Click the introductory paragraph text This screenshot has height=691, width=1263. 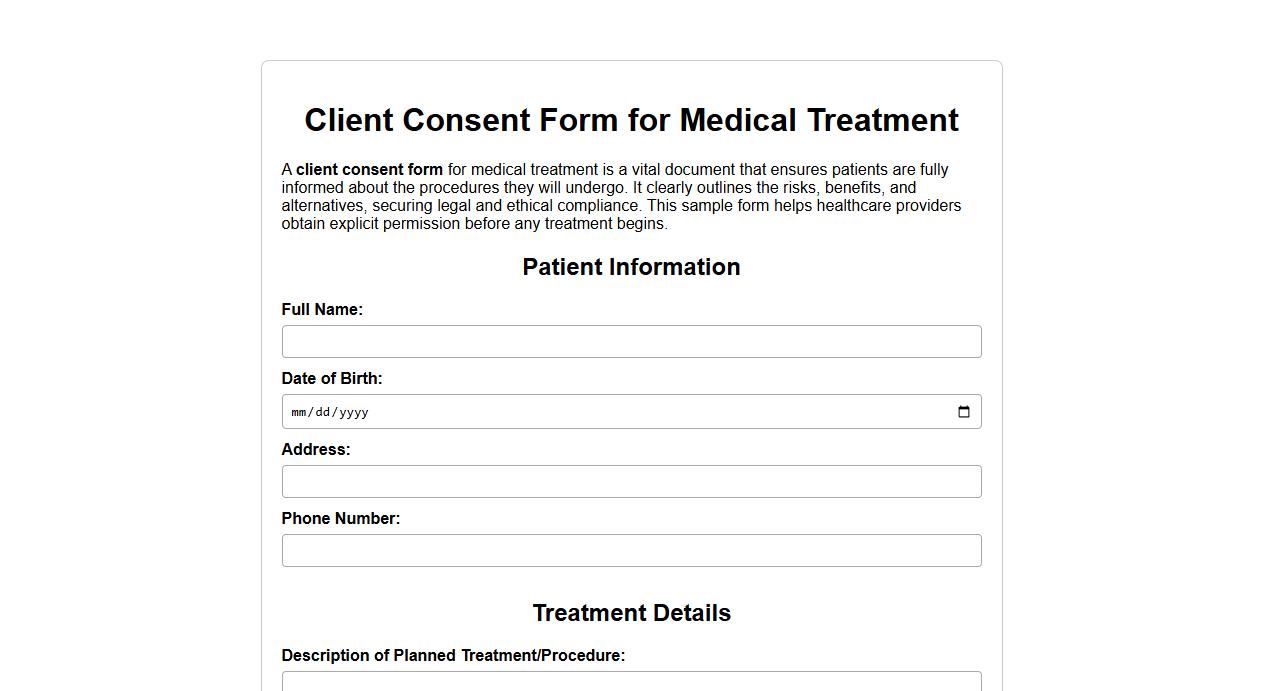point(620,196)
